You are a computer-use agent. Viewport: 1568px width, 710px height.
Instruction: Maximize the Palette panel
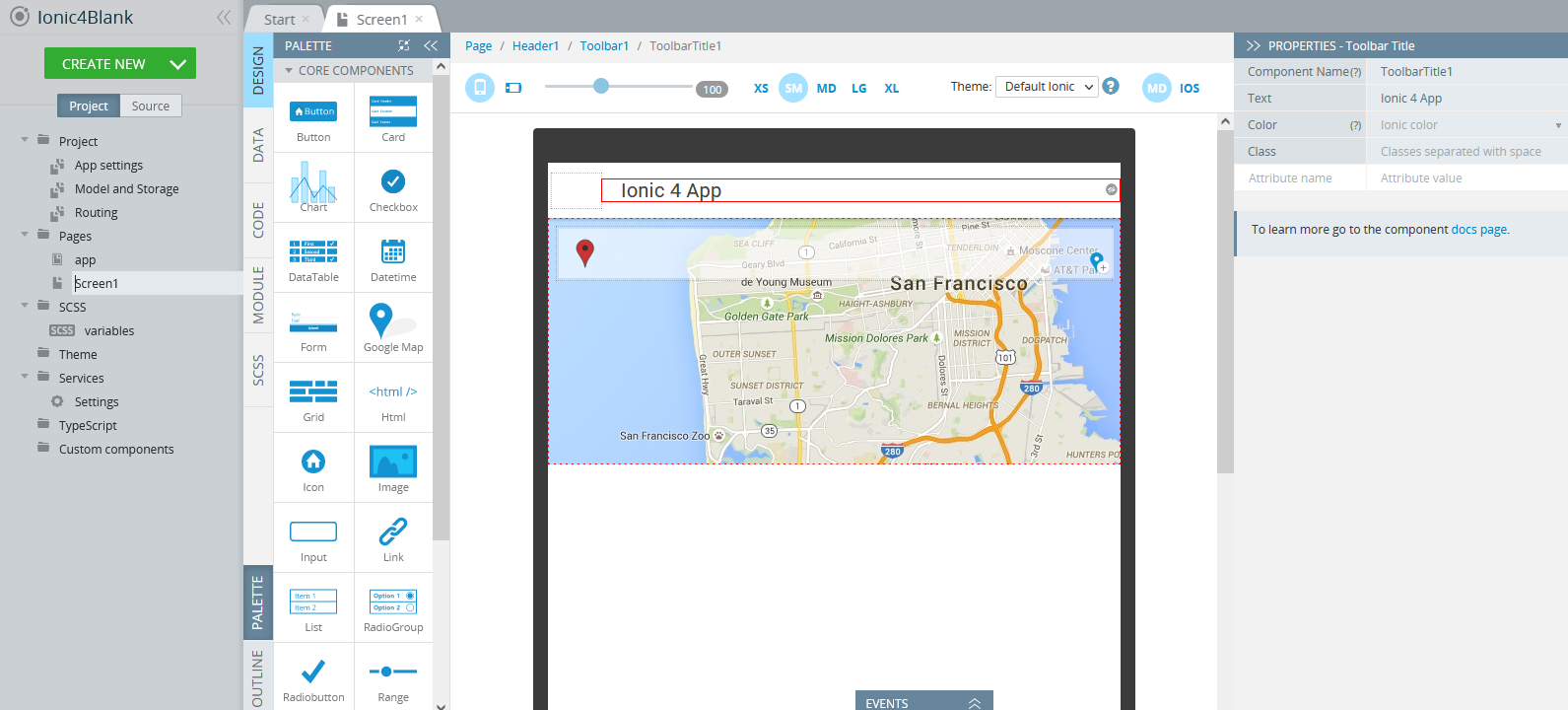(x=404, y=45)
